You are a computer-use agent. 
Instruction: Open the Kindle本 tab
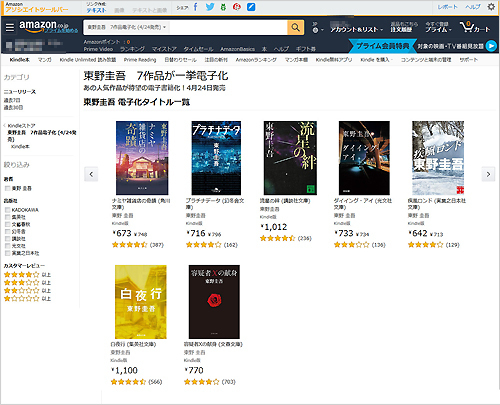(20, 60)
